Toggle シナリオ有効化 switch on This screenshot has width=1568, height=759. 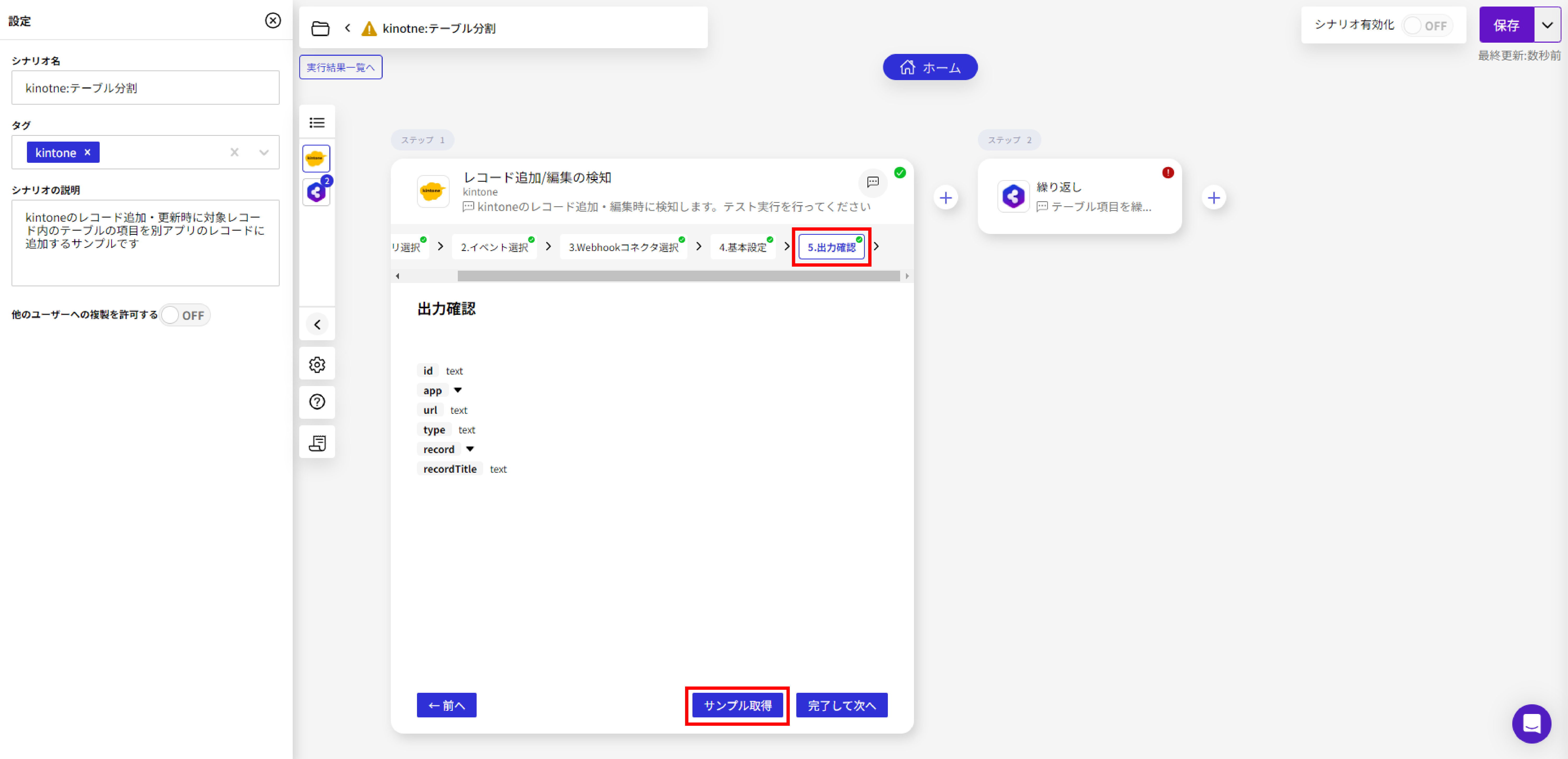tap(1427, 26)
